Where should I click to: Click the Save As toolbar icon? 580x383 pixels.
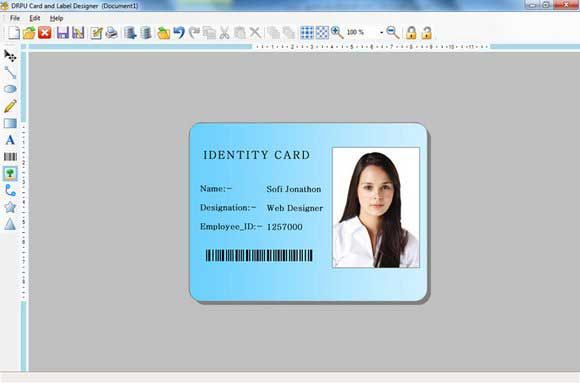[78, 33]
